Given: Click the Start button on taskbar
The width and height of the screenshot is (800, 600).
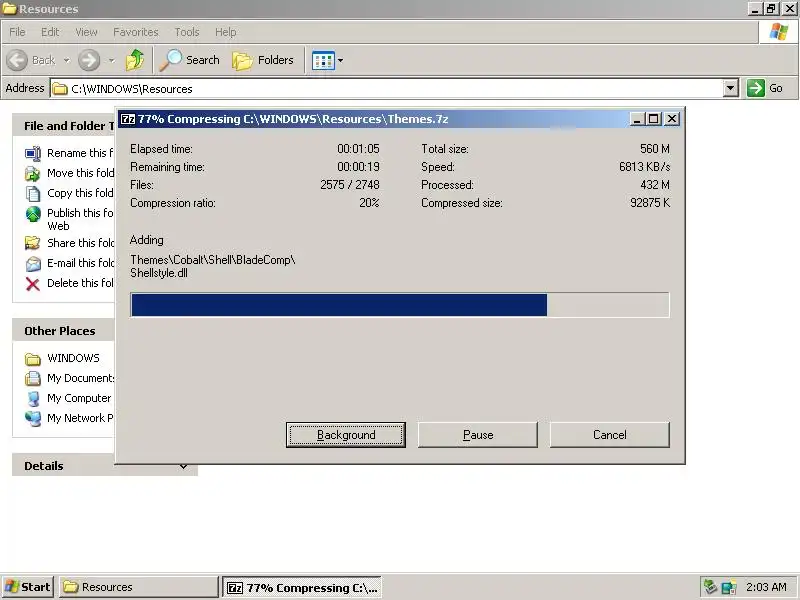Looking at the screenshot, I should (x=28, y=587).
